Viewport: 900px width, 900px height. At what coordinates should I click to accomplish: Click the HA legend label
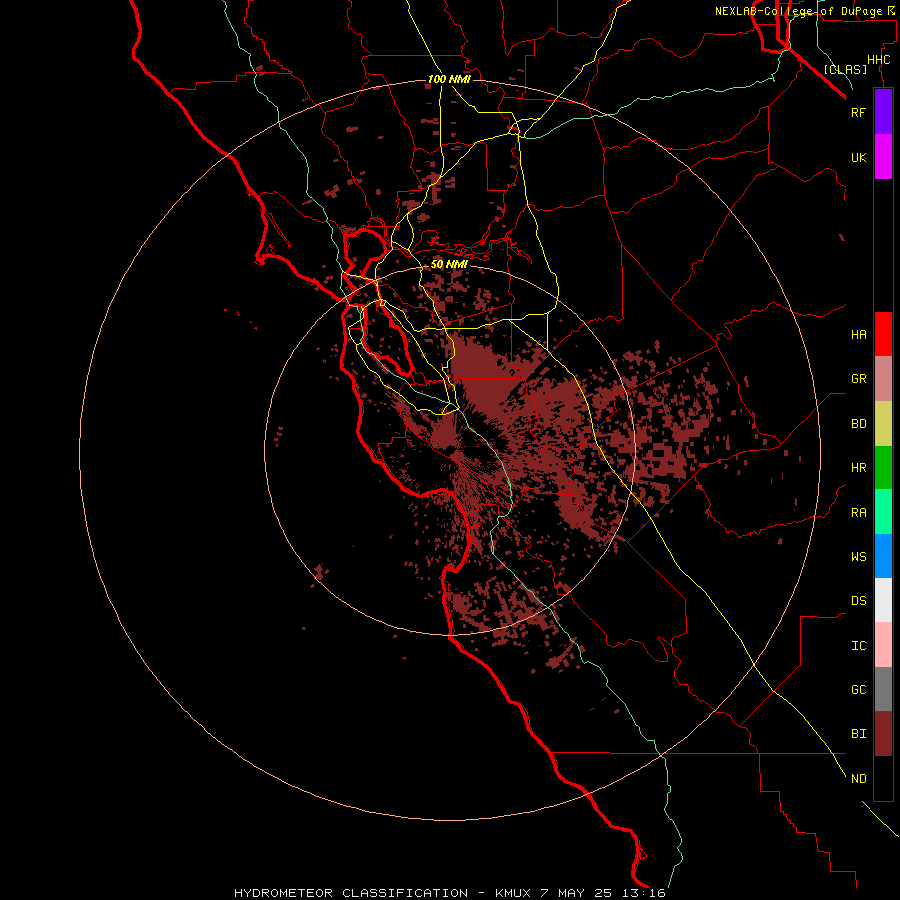[x=859, y=335]
